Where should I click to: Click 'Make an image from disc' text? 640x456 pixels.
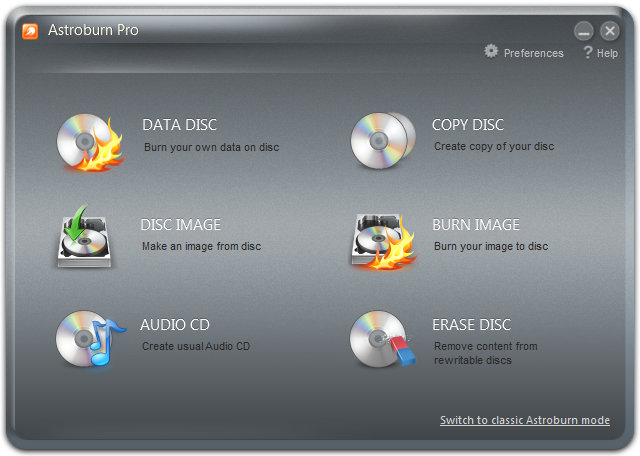click(x=202, y=246)
